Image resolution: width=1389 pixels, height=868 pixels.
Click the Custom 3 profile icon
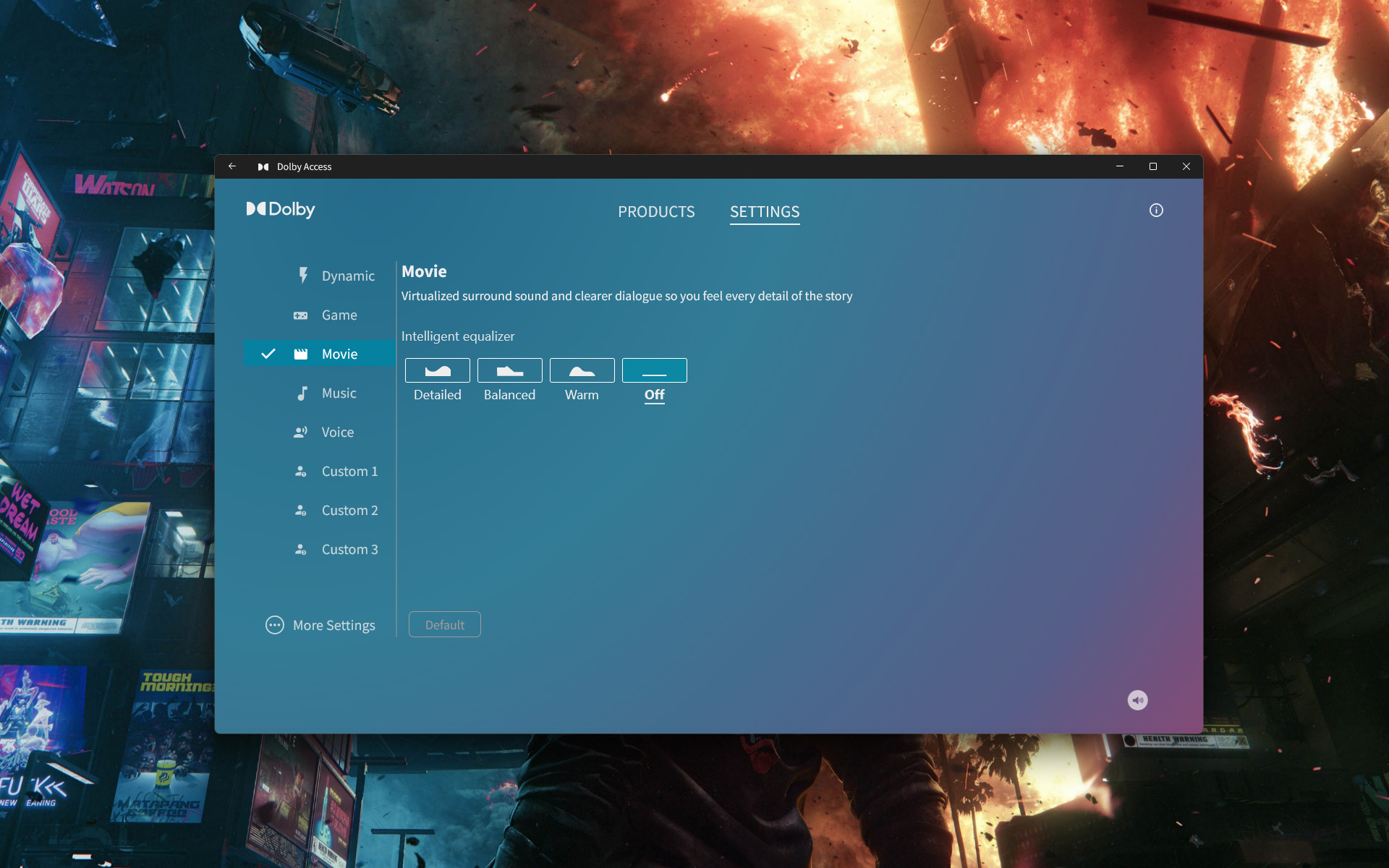pyautogui.click(x=300, y=550)
